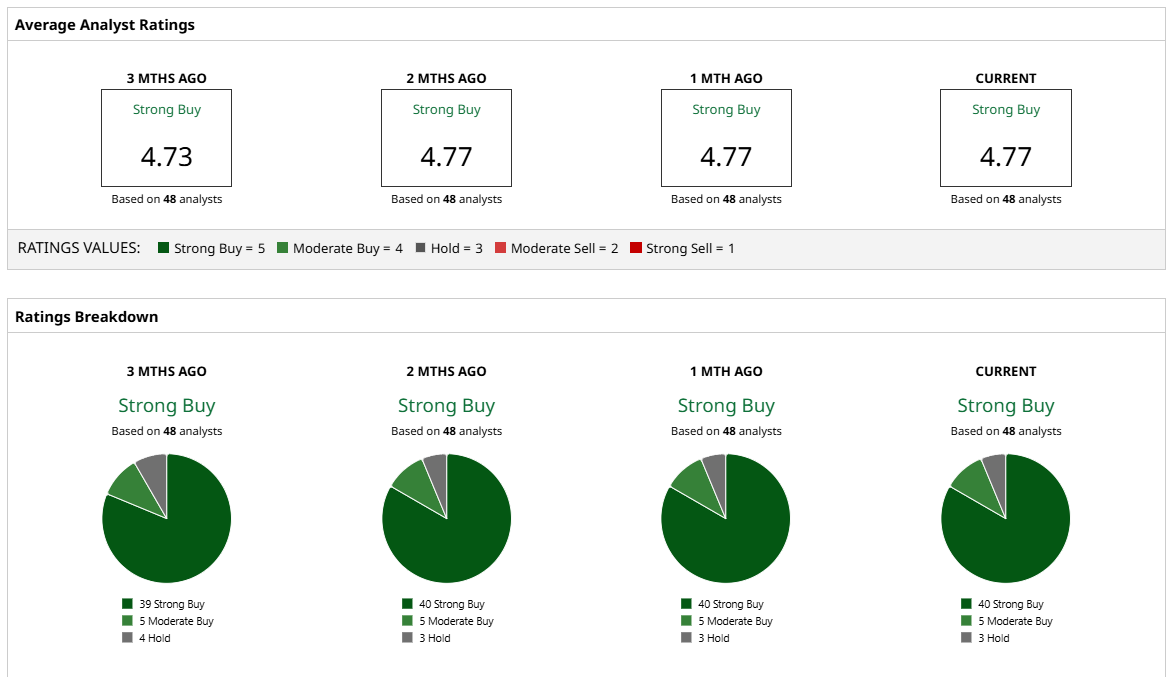
Task: Click "3 Hold" swatch under 1 MTH AGO pie
Action: pos(686,638)
